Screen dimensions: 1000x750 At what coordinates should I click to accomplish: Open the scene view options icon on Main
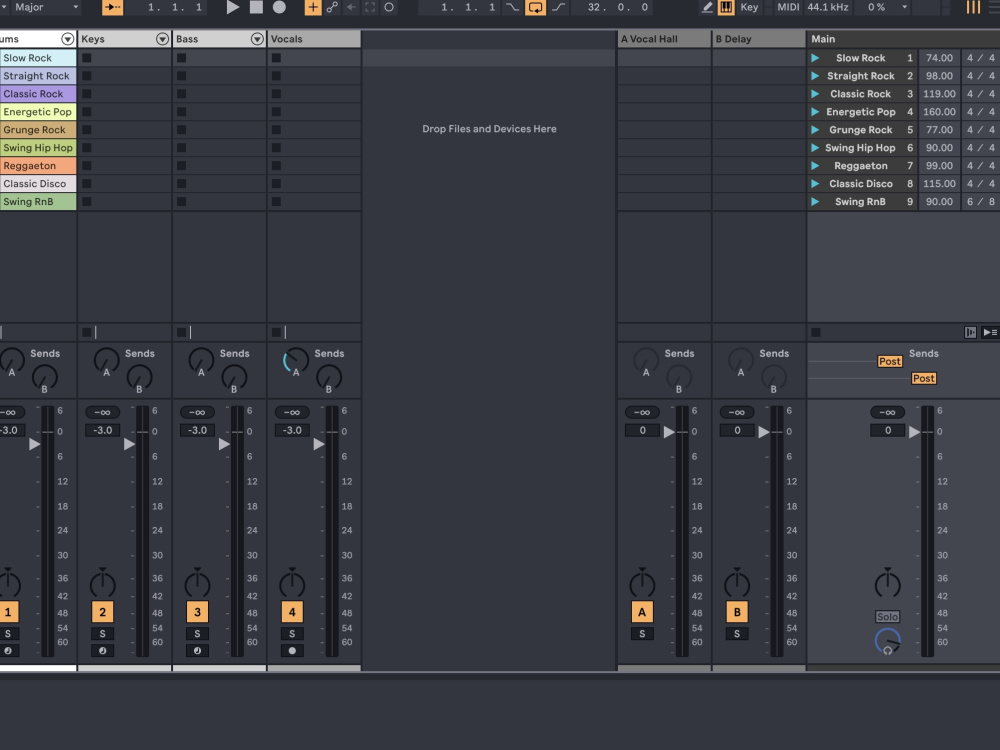[x=990, y=332]
